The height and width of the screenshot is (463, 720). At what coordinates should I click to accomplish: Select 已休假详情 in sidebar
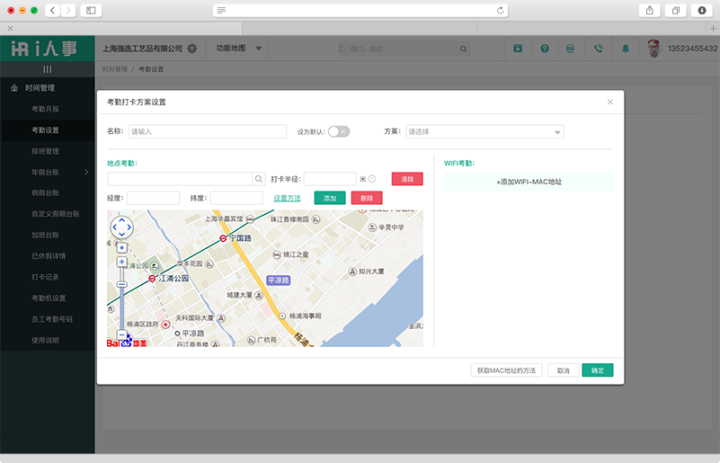(48, 256)
